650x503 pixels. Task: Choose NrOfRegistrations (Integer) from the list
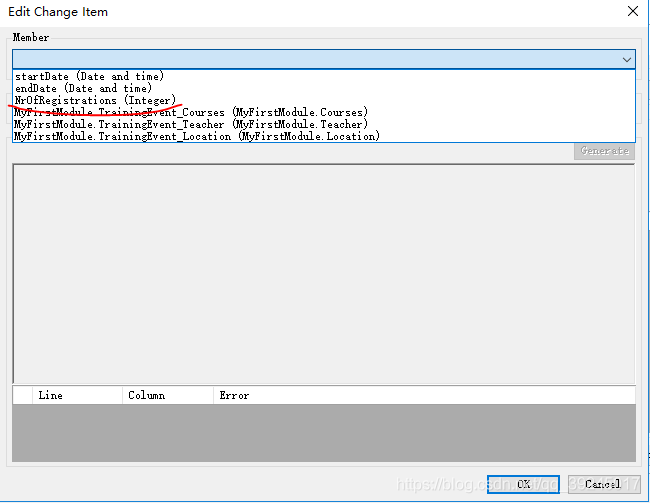tap(95, 100)
